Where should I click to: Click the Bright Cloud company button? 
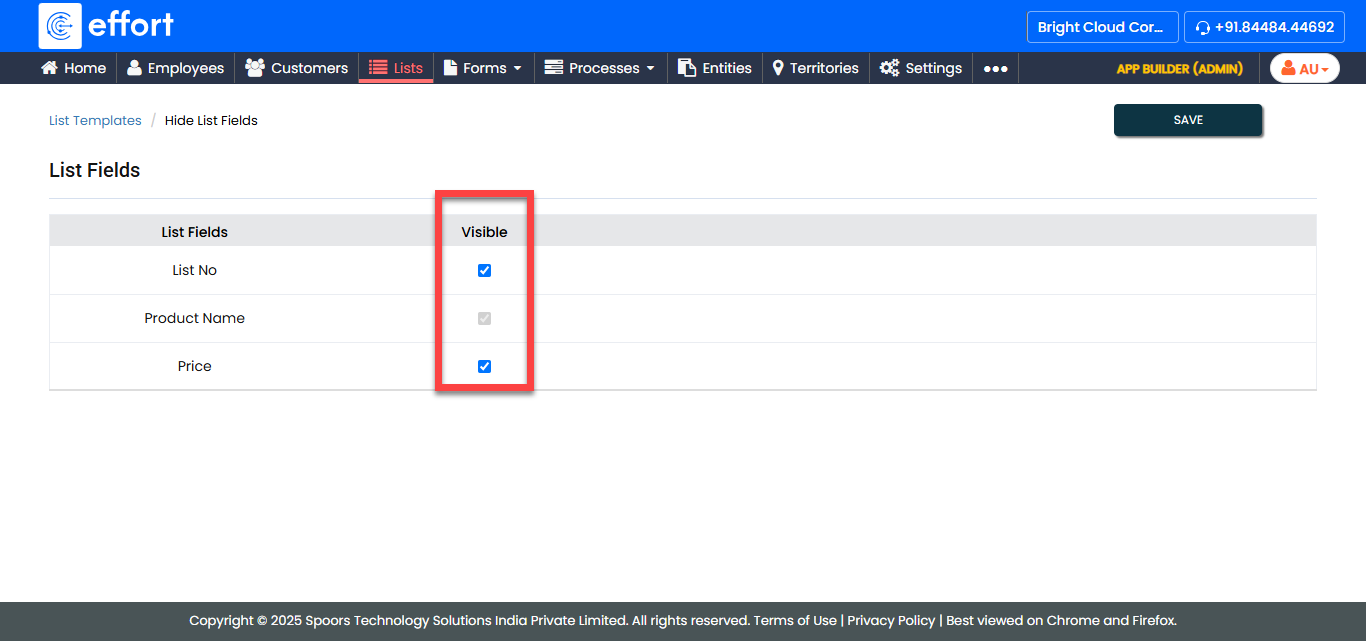coord(1102,27)
